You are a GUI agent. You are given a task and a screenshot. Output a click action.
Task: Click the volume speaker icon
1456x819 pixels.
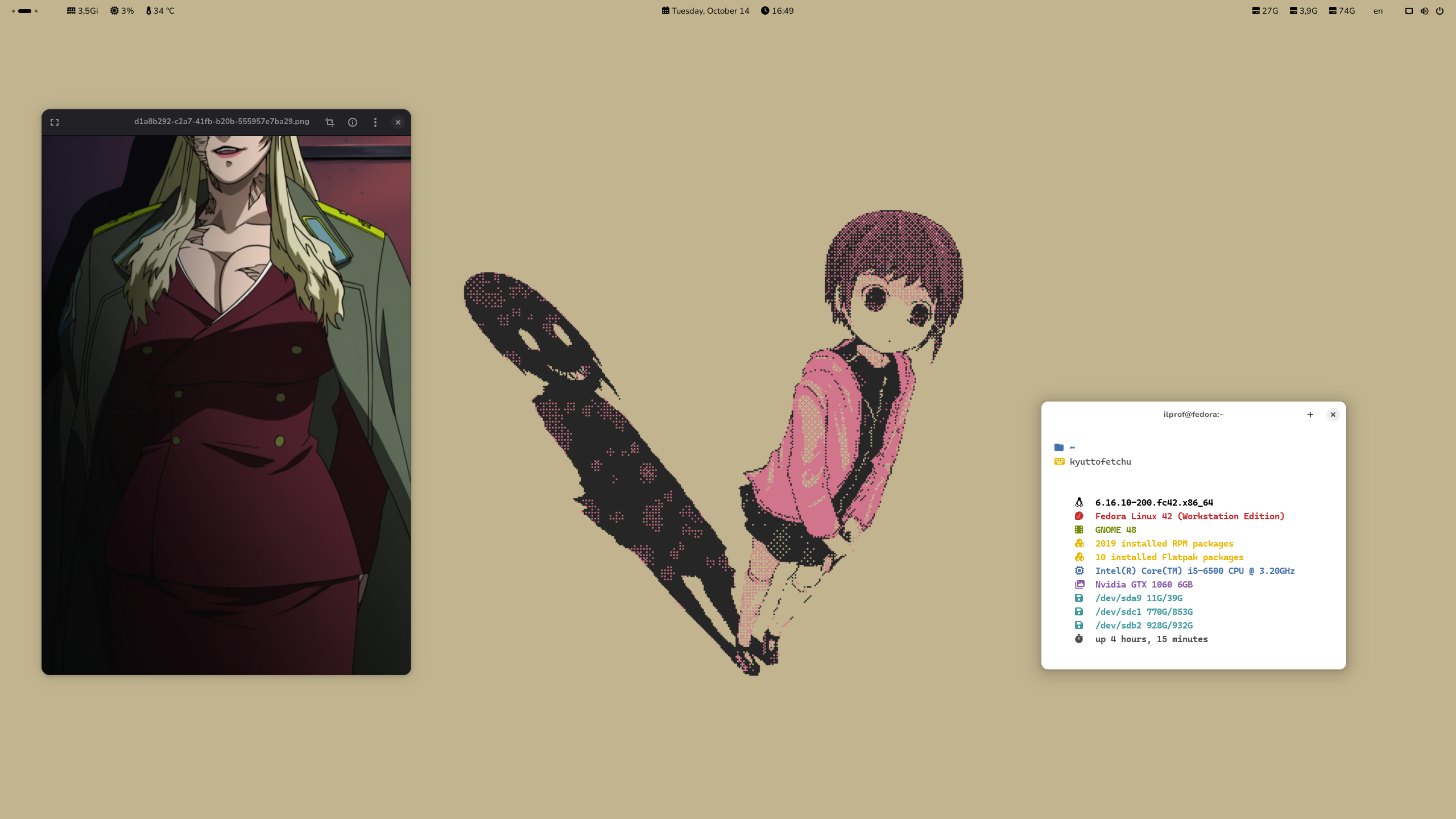tap(1424, 11)
